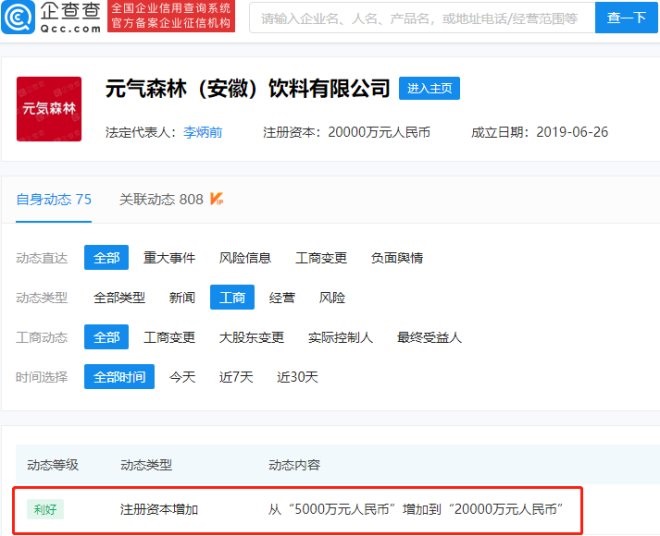
Task: Select 负面舆情 filter option
Action: (397, 258)
